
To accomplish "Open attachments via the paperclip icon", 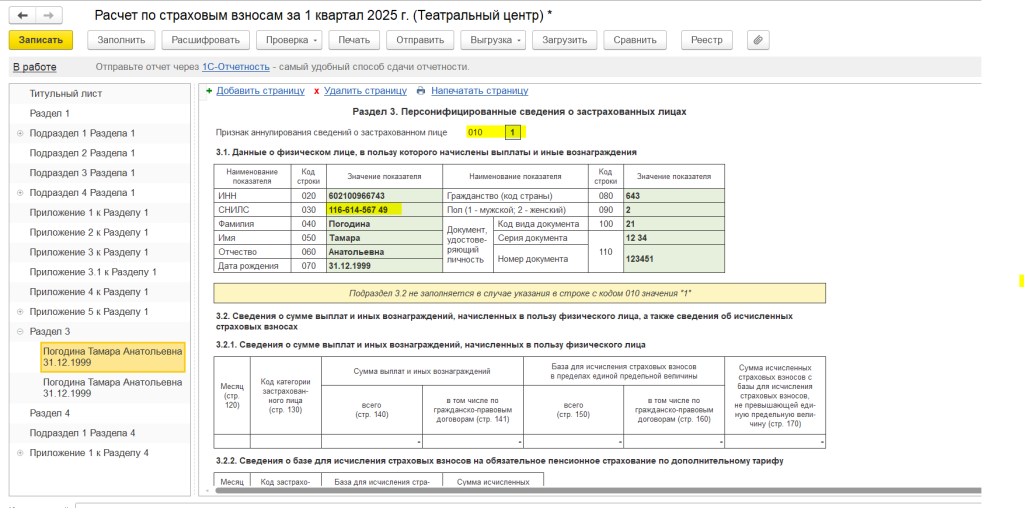I will point(759,40).
